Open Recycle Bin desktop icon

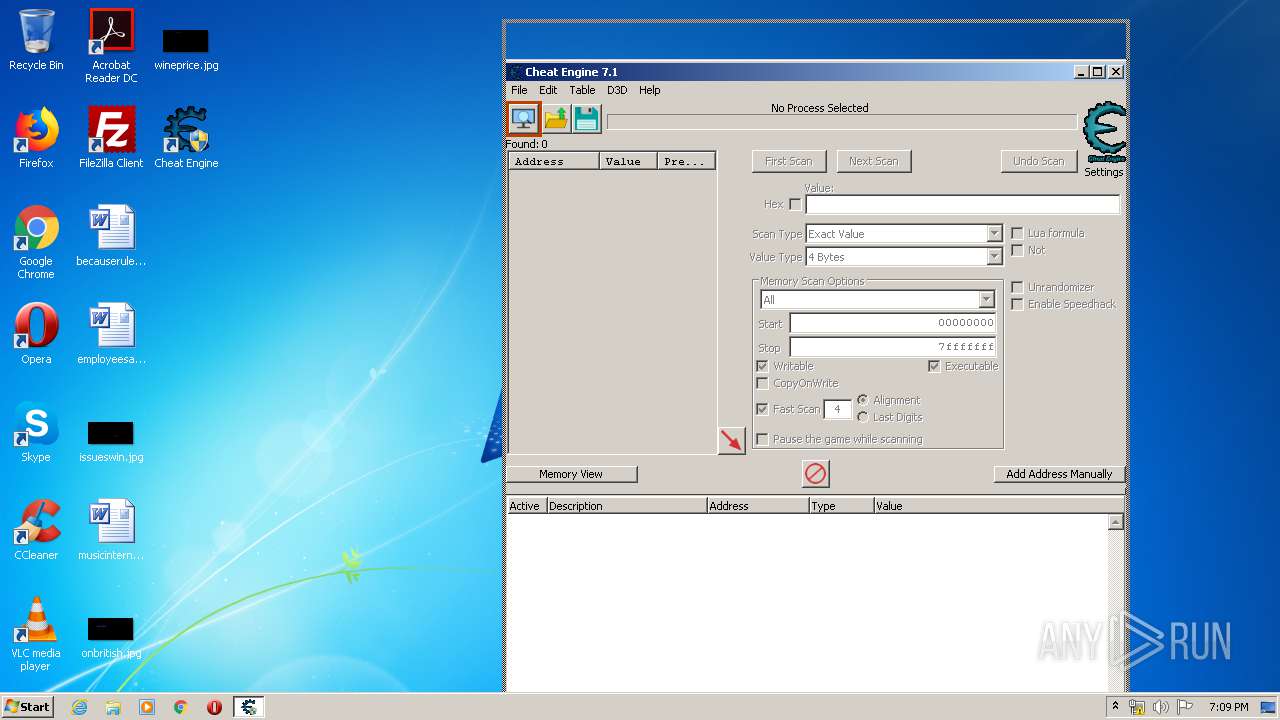coord(36,41)
